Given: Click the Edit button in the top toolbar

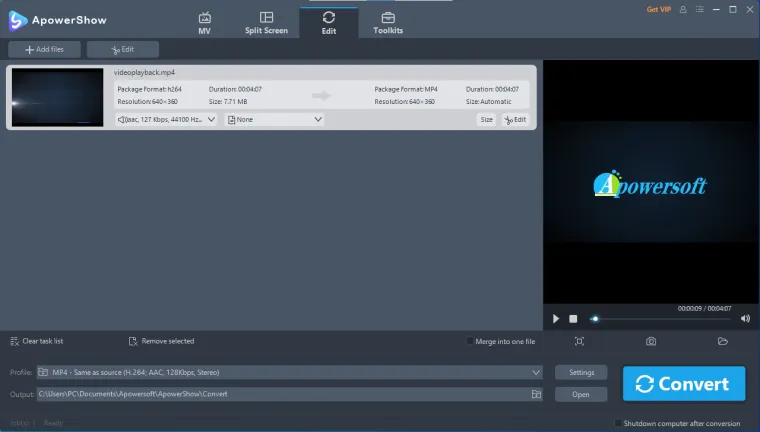Looking at the screenshot, I should pyautogui.click(x=123, y=49).
